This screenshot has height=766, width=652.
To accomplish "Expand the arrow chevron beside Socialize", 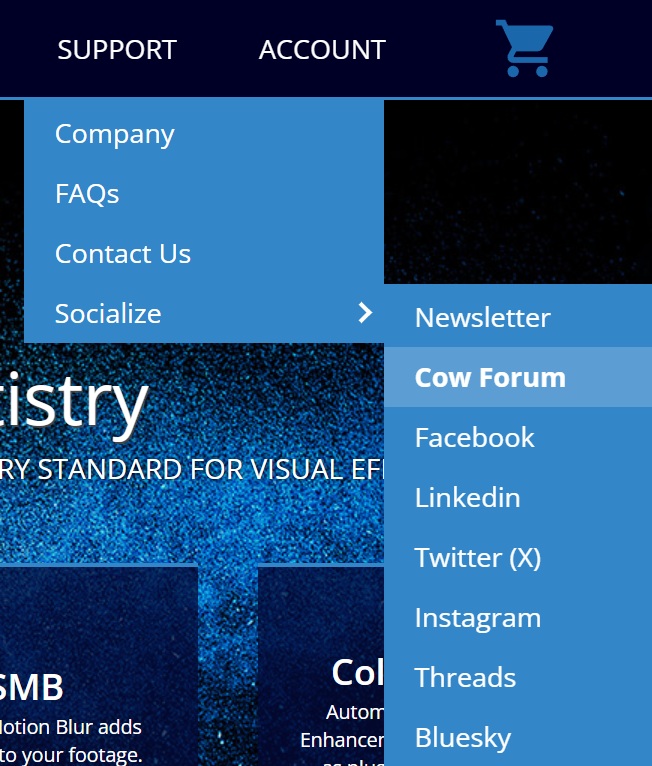I will [365, 313].
